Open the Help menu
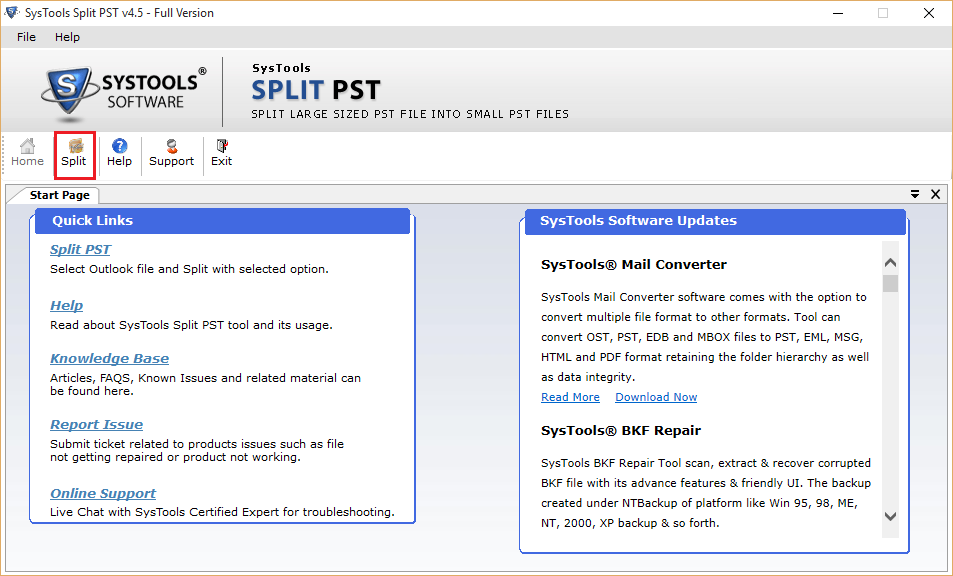953x576 pixels. (x=67, y=37)
